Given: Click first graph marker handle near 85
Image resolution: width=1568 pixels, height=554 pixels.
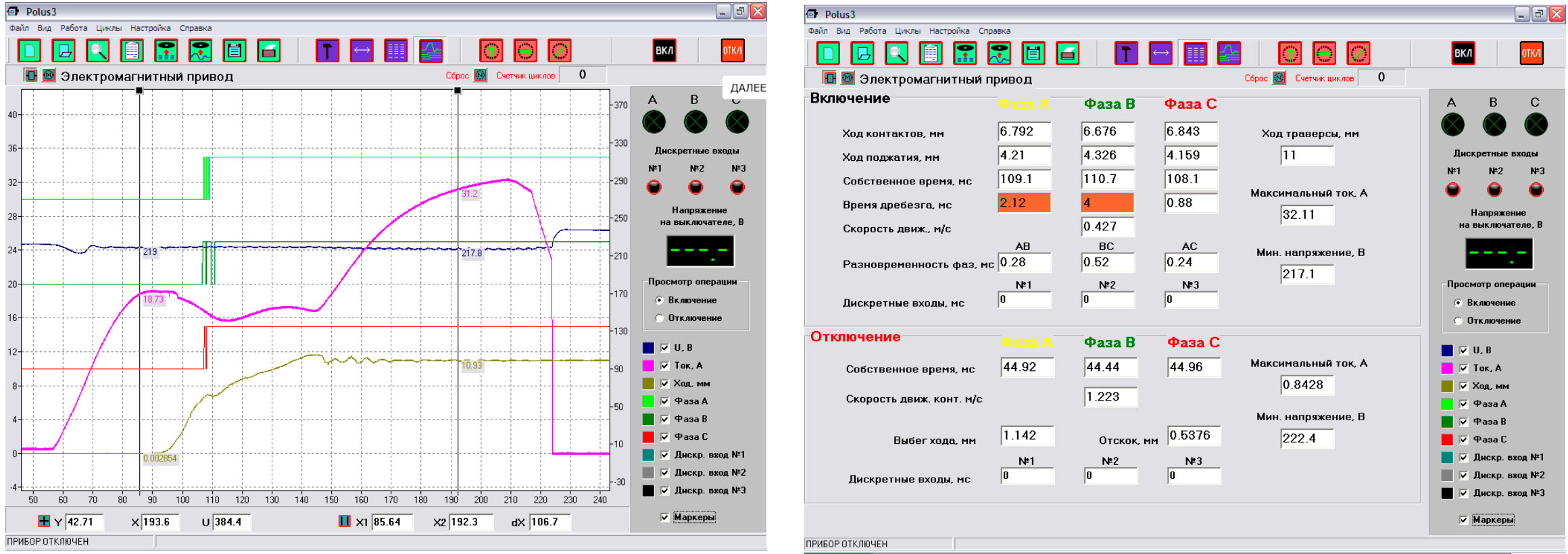Looking at the screenshot, I should pos(139,90).
